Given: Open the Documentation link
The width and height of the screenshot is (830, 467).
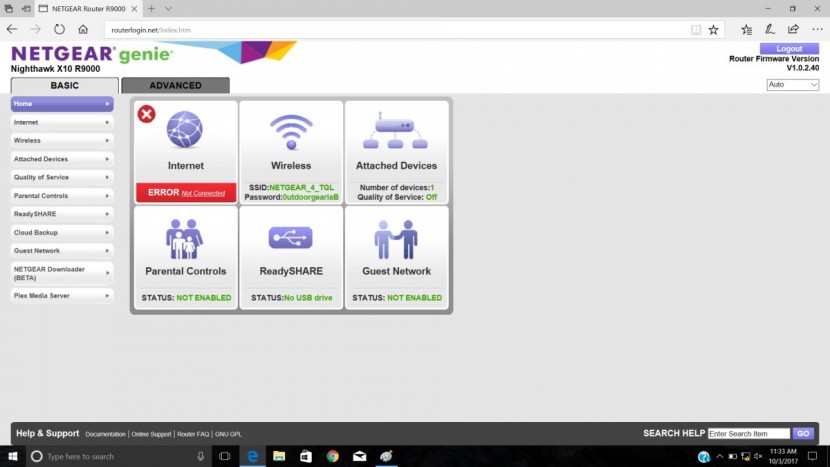Looking at the screenshot, I should pos(105,434).
